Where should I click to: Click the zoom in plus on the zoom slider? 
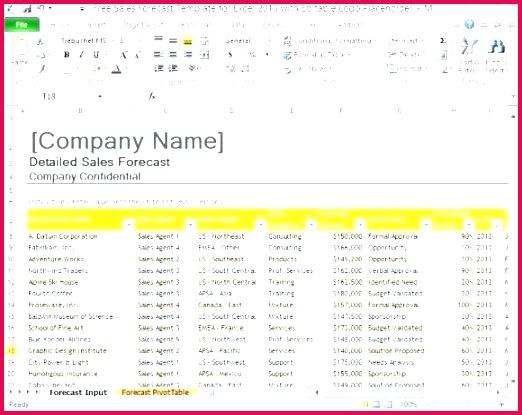[502, 405]
